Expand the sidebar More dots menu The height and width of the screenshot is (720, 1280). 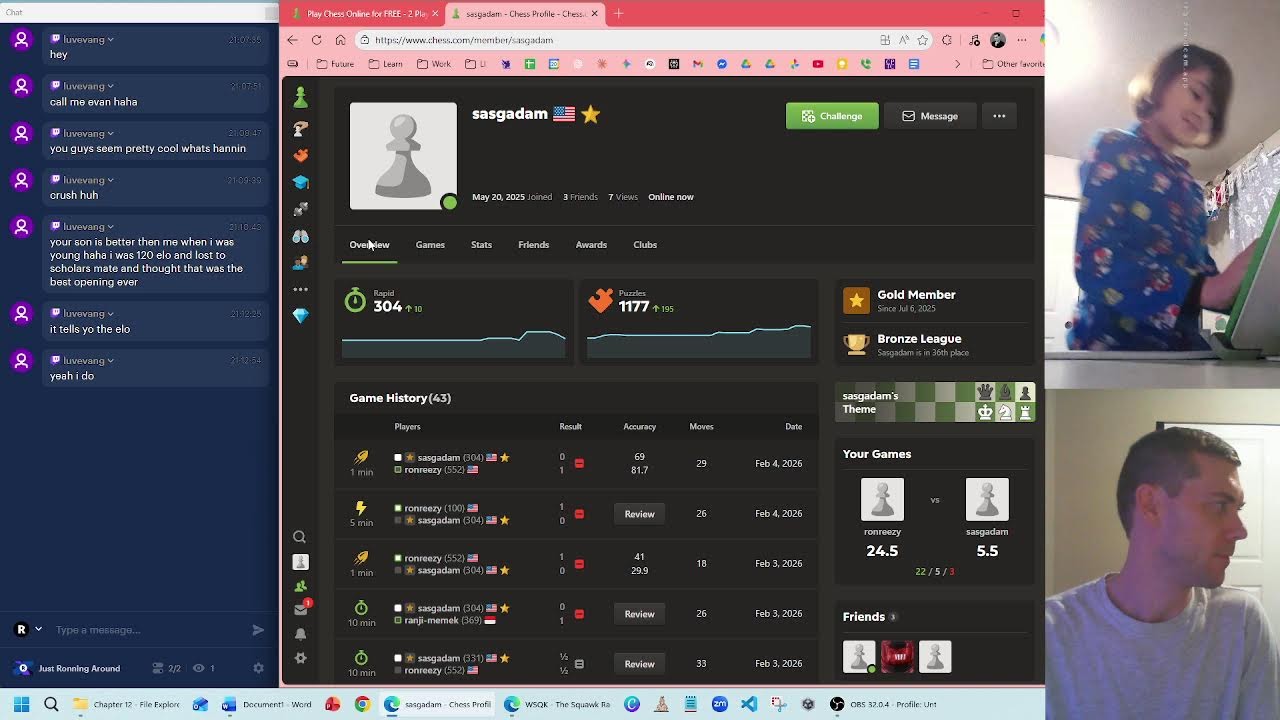click(x=300, y=289)
